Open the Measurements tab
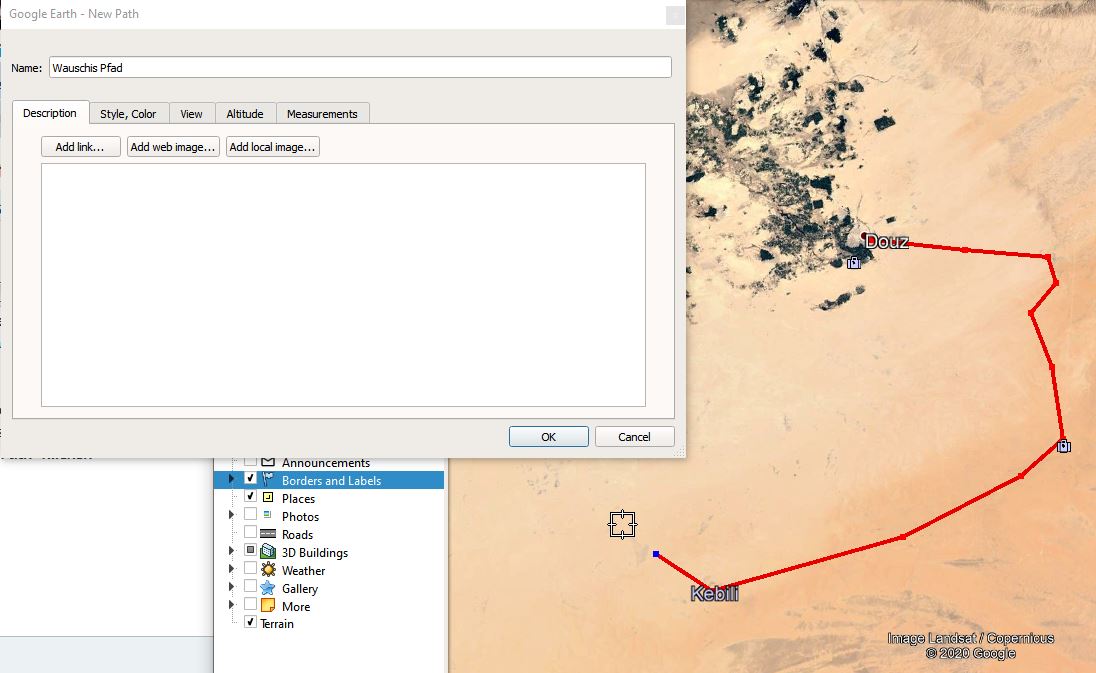Screen dimensions: 1096x673 point(322,114)
